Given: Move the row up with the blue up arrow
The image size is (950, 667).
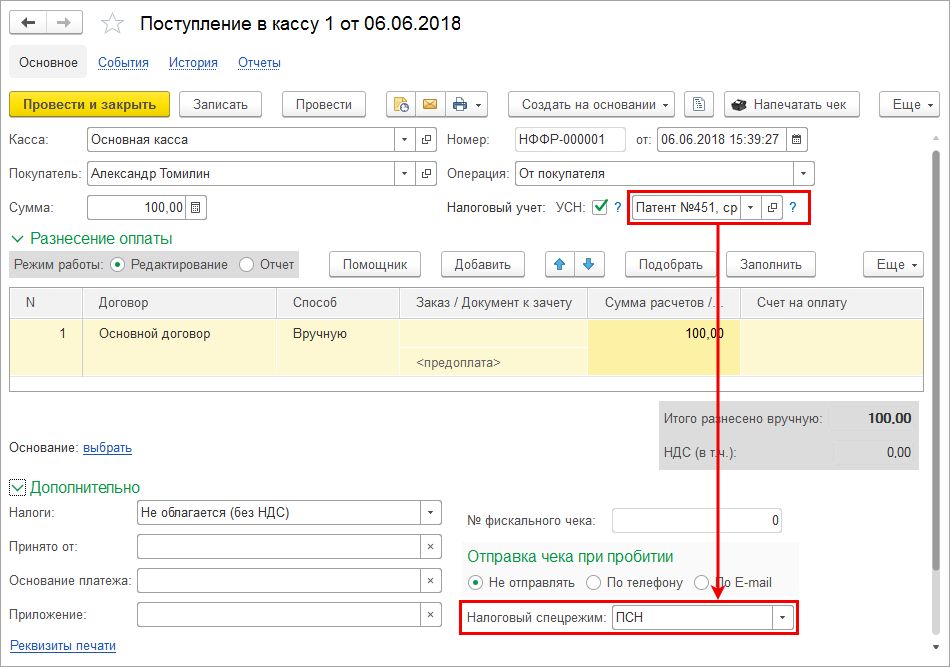Looking at the screenshot, I should (559, 264).
